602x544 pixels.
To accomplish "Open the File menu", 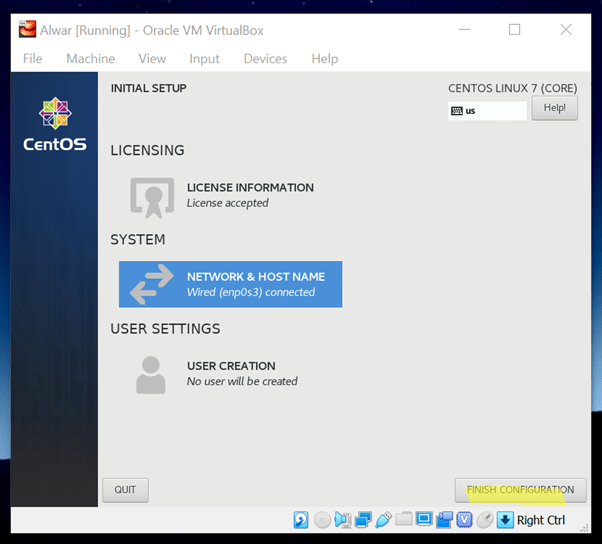I will point(32,59).
